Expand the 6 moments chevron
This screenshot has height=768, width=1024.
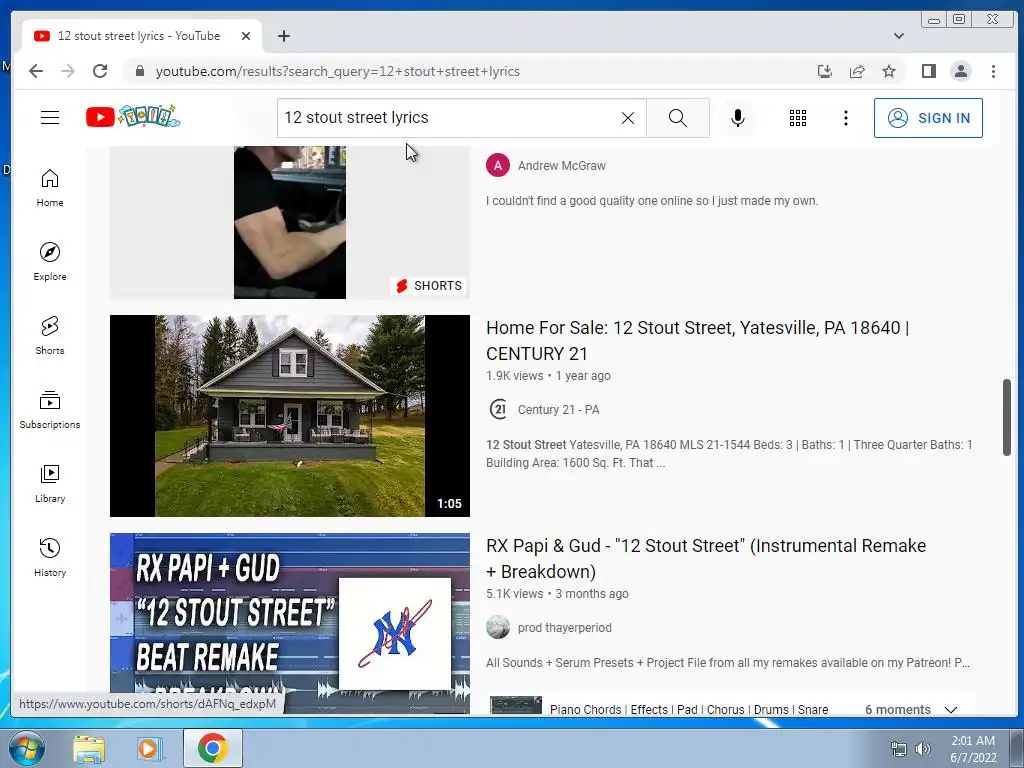pos(951,709)
